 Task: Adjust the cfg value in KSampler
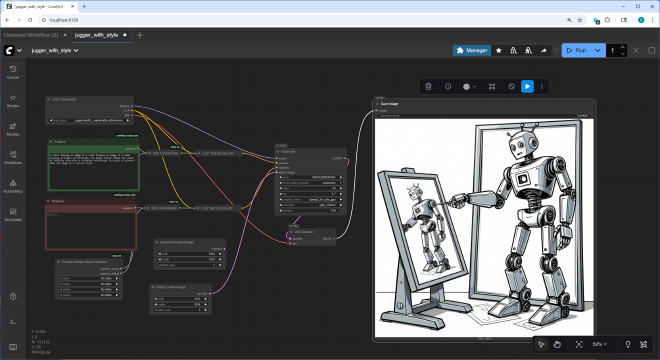pyautogui.click(x=311, y=194)
